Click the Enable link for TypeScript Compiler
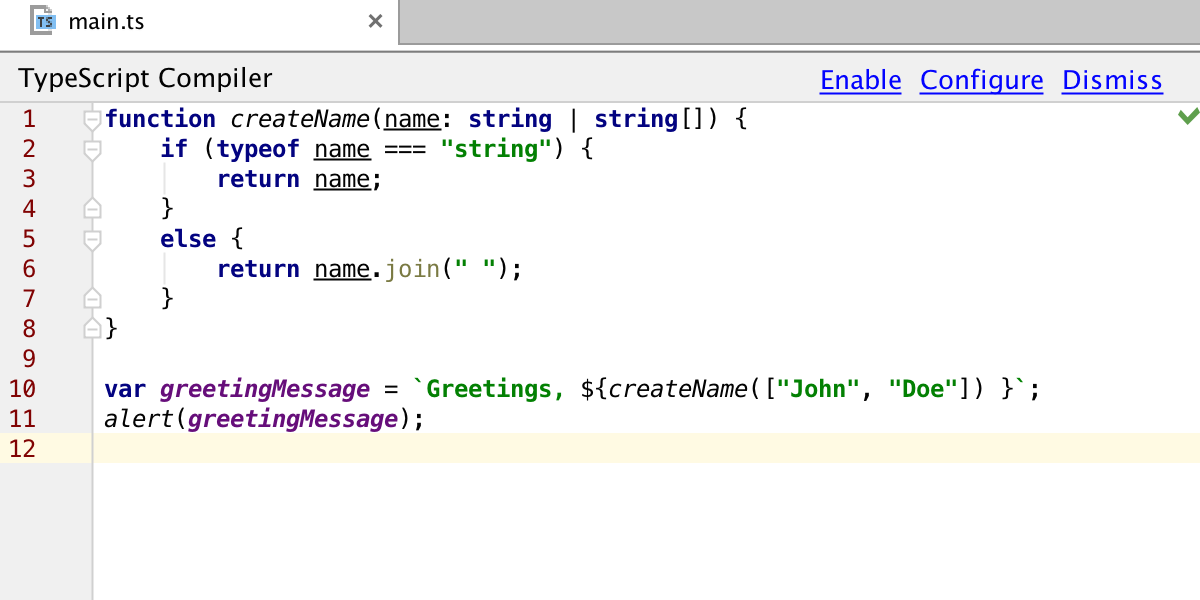The width and height of the screenshot is (1200, 600). tap(861, 80)
